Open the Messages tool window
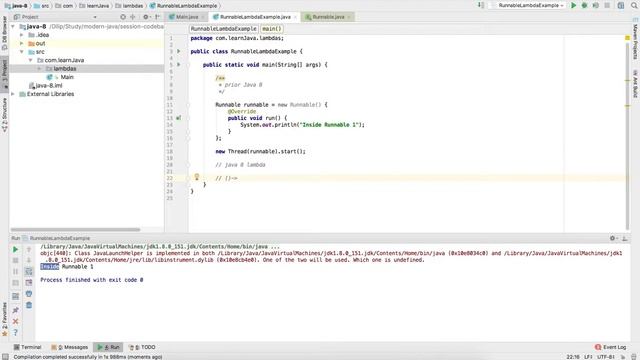Screen dimensions: 640x360 coord(69,347)
